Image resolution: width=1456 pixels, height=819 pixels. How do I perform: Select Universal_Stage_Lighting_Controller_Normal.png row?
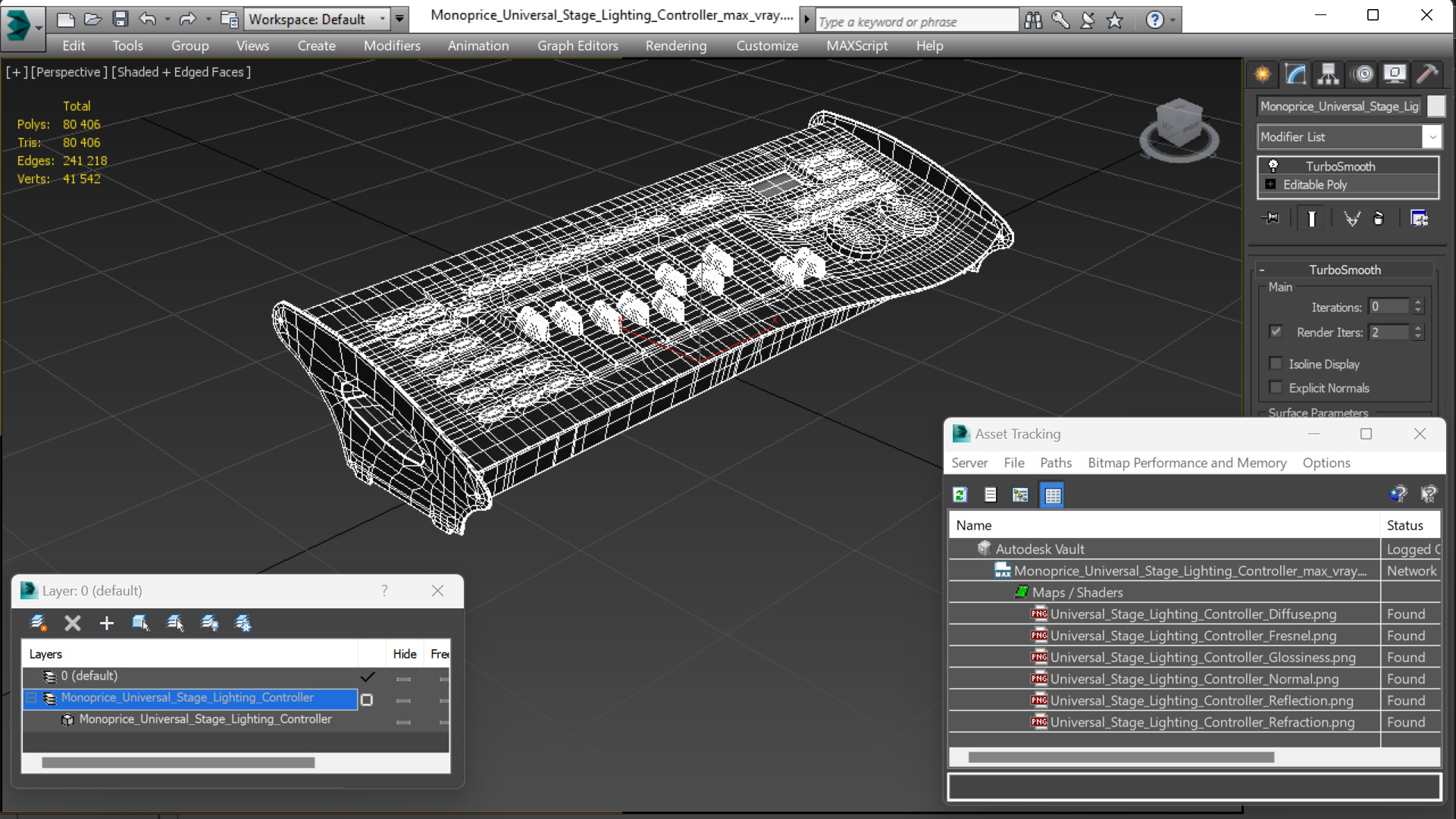click(x=1195, y=679)
